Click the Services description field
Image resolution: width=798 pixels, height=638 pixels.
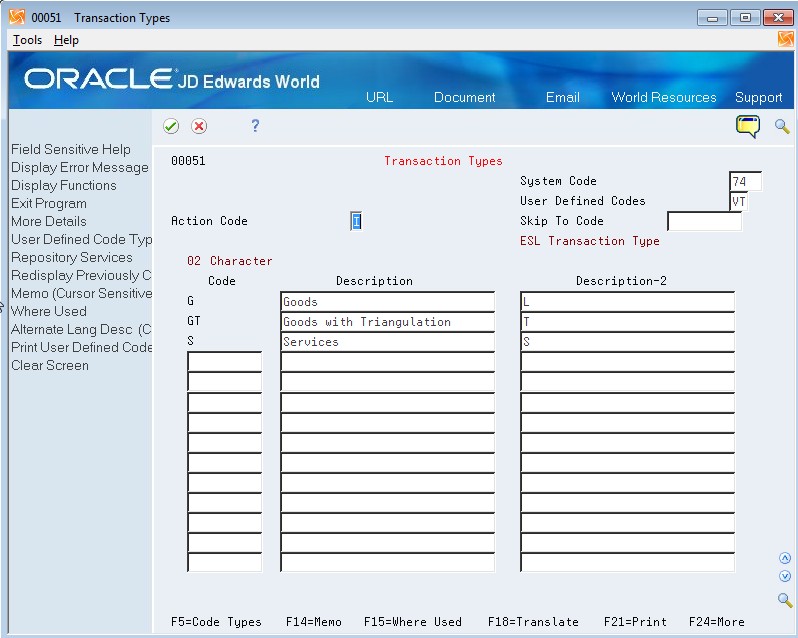[387, 342]
